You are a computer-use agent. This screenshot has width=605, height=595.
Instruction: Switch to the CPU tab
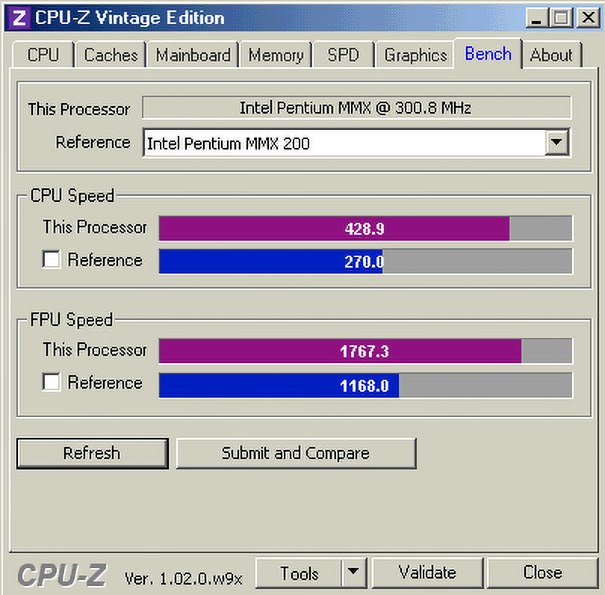pos(43,55)
